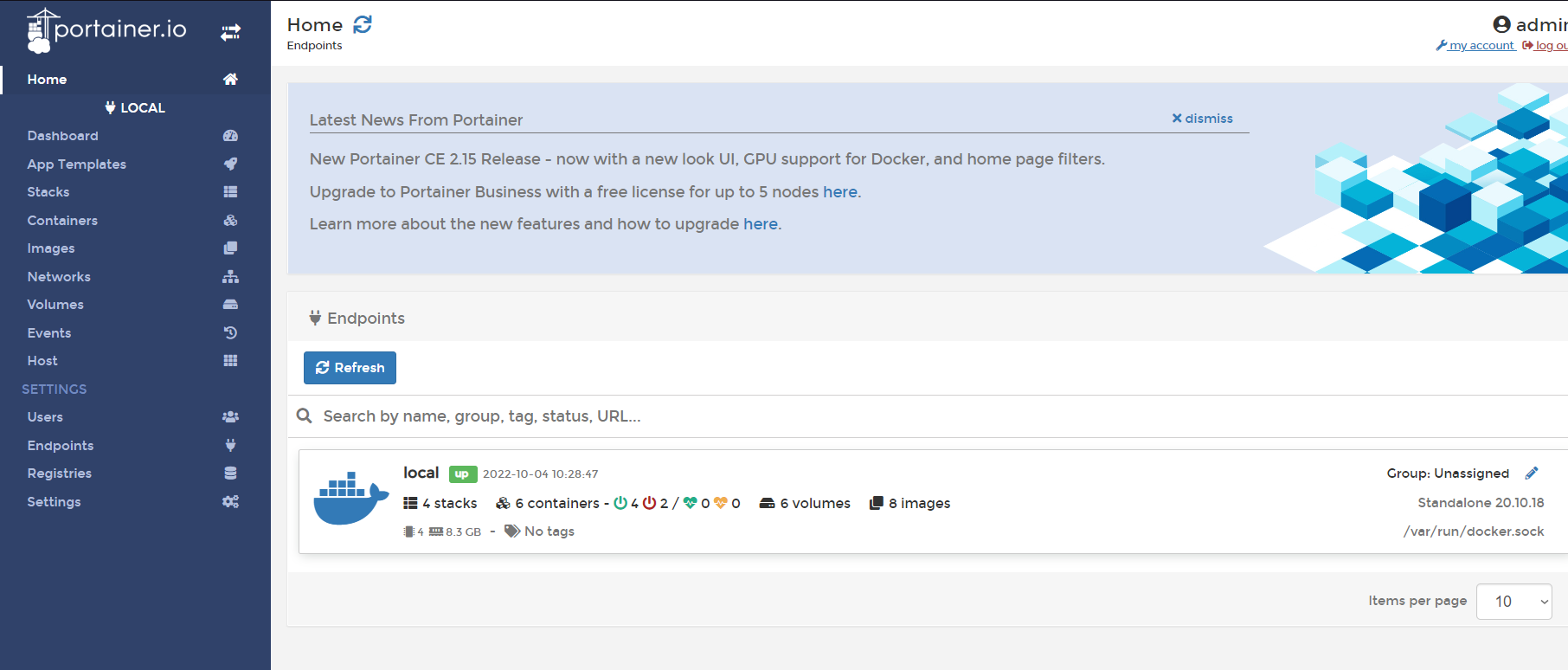View Events in the sidebar

click(49, 332)
